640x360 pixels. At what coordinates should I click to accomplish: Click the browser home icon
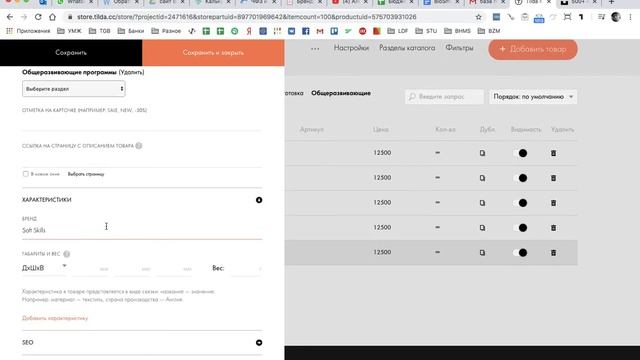point(52,17)
